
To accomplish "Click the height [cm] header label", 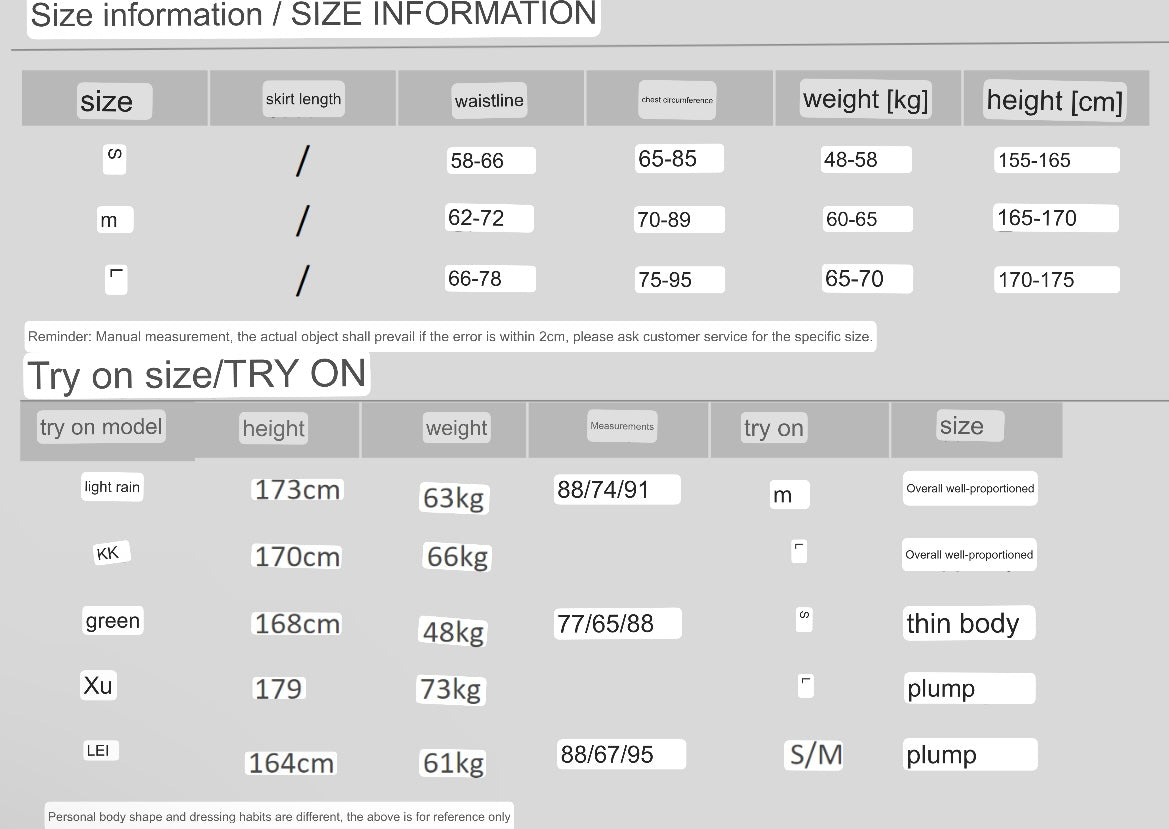I will point(1054,101).
